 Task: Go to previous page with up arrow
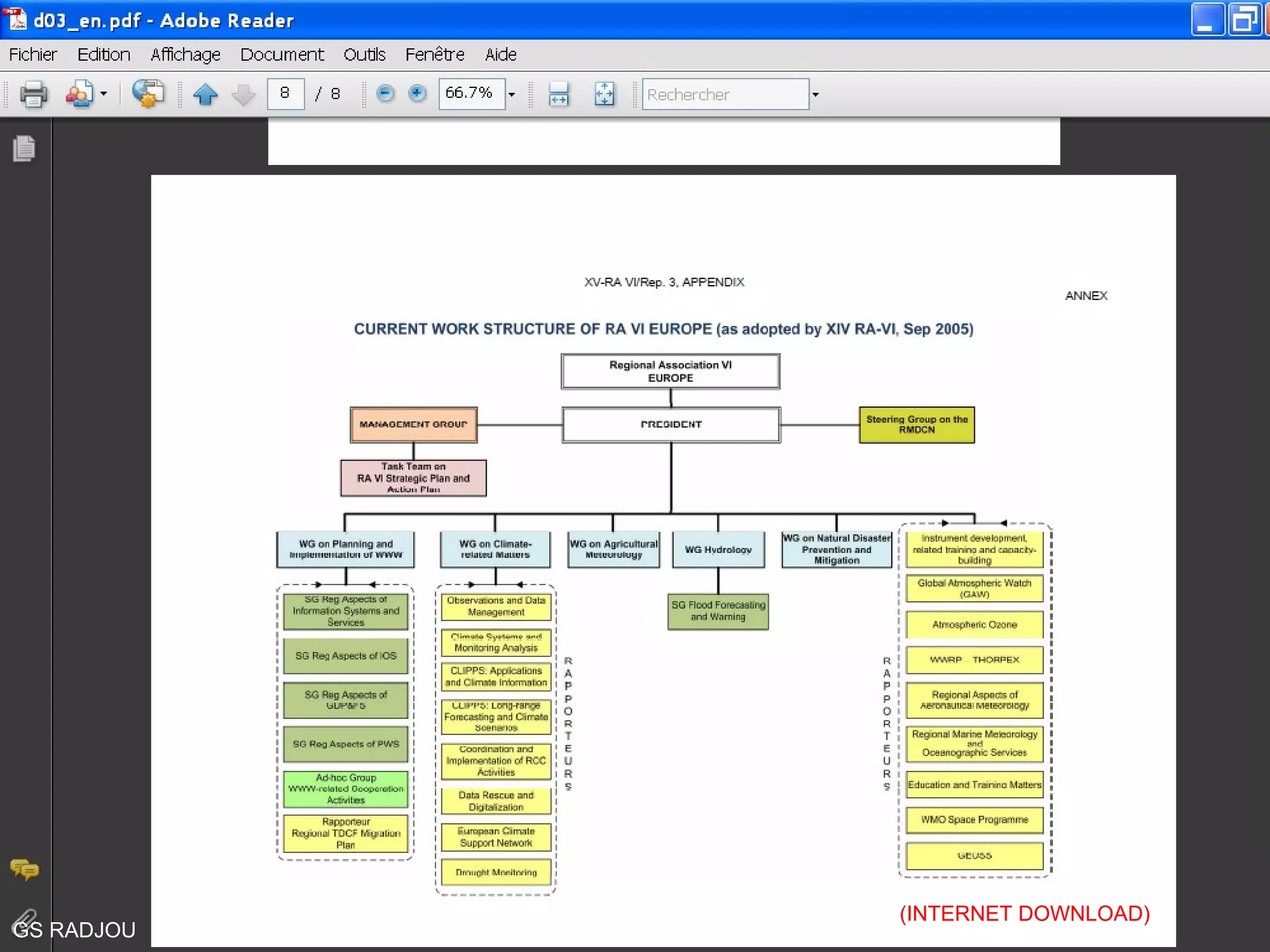click(x=205, y=94)
